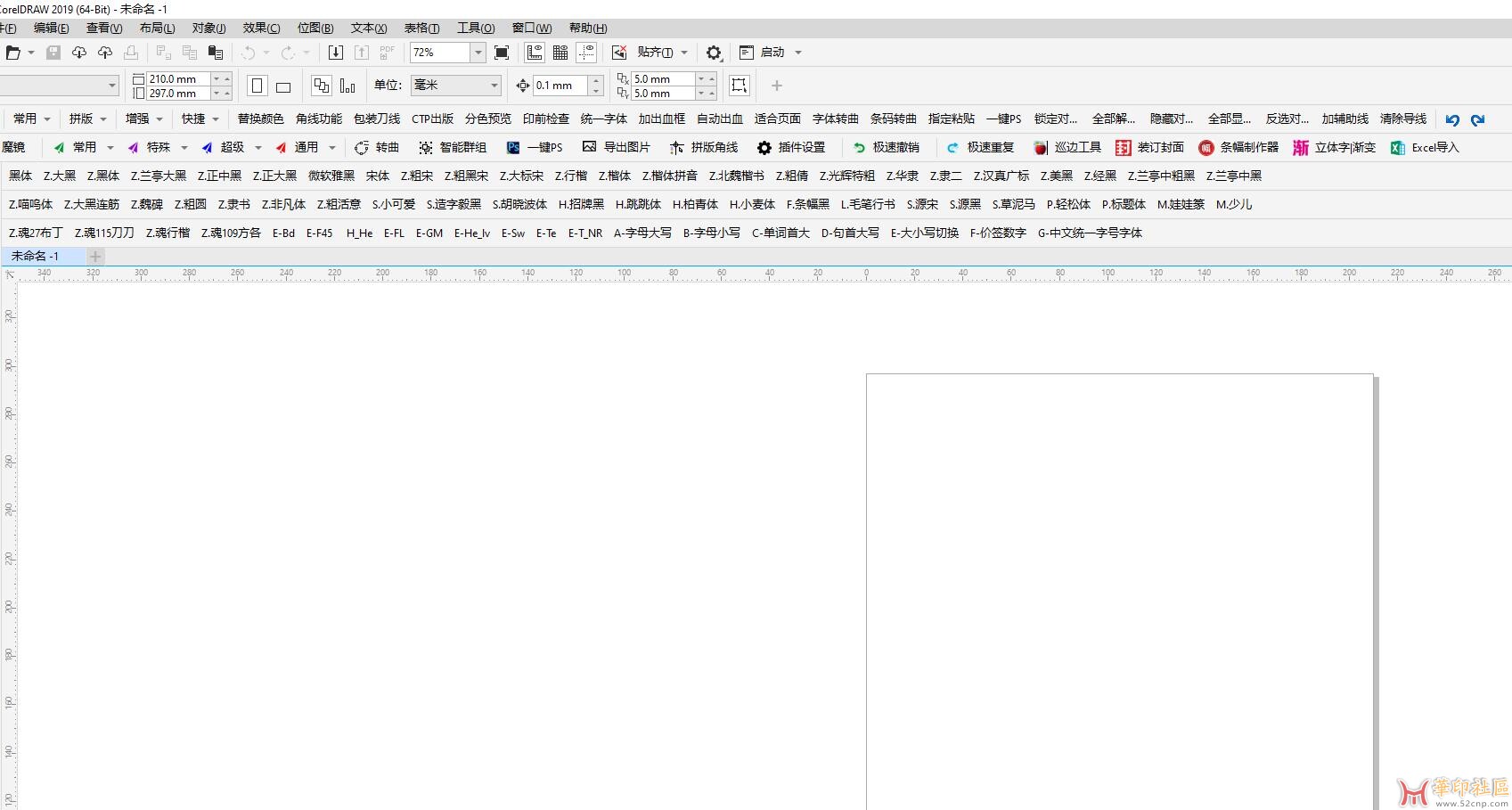The width and height of the screenshot is (1512, 810).
Task: Open 插件设置 gear icon
Action: pos(764,148)
